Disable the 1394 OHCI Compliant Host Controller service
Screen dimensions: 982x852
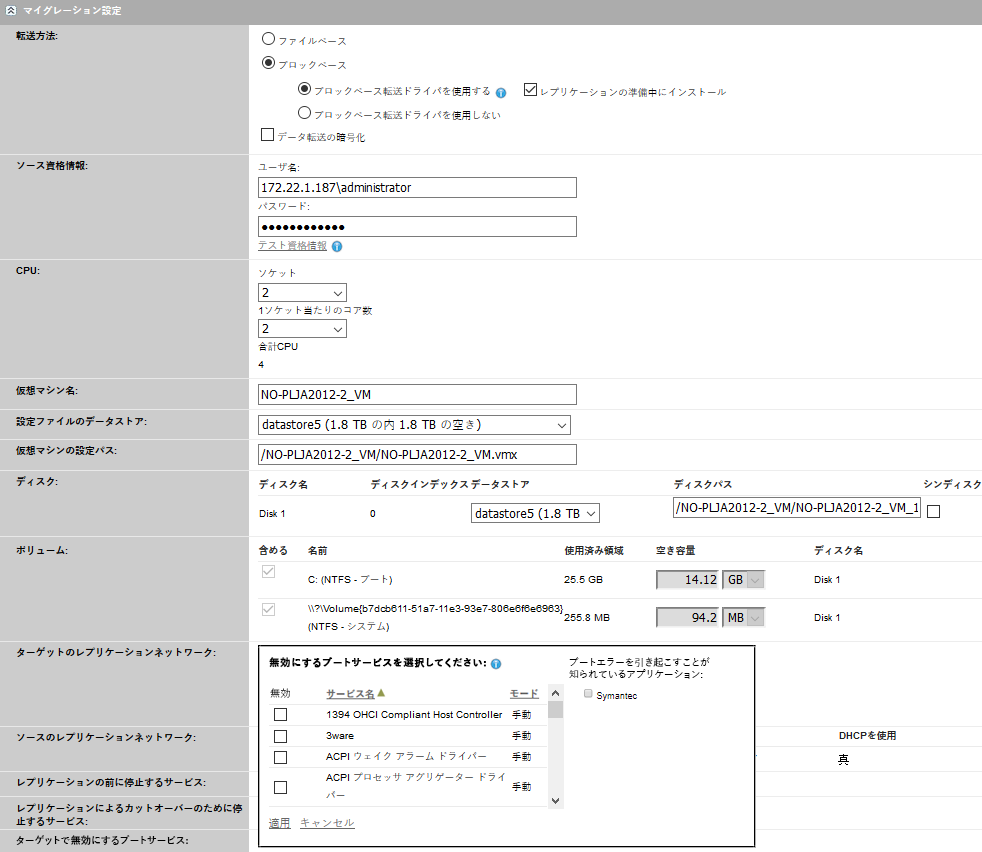pyautogui.click(x=281, y=714)
